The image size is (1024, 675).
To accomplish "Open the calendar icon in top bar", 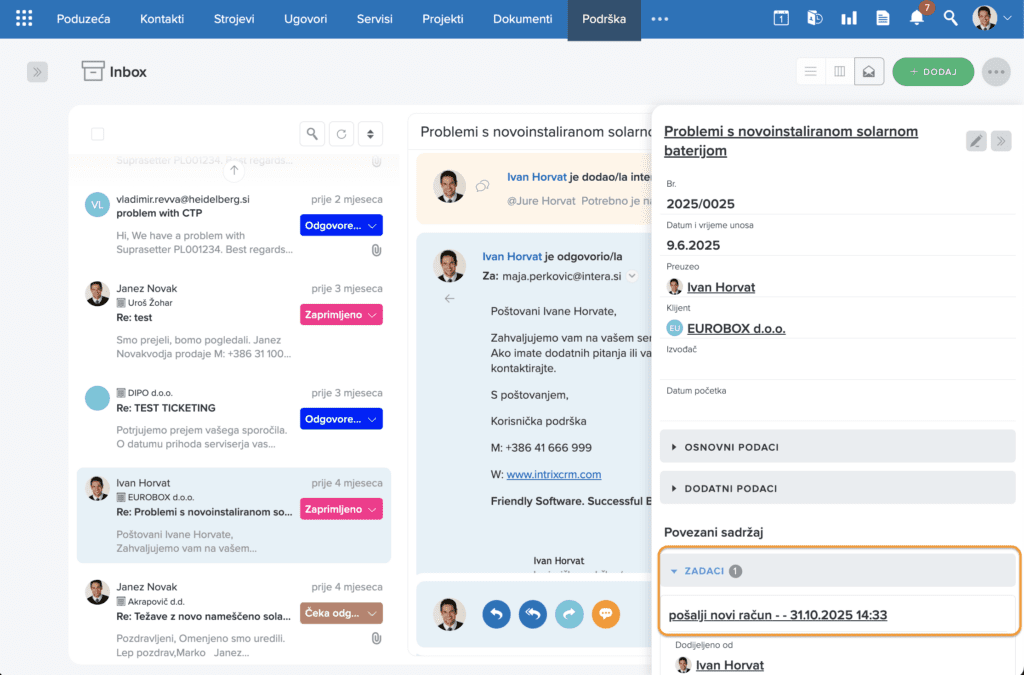I will (781, 18).
